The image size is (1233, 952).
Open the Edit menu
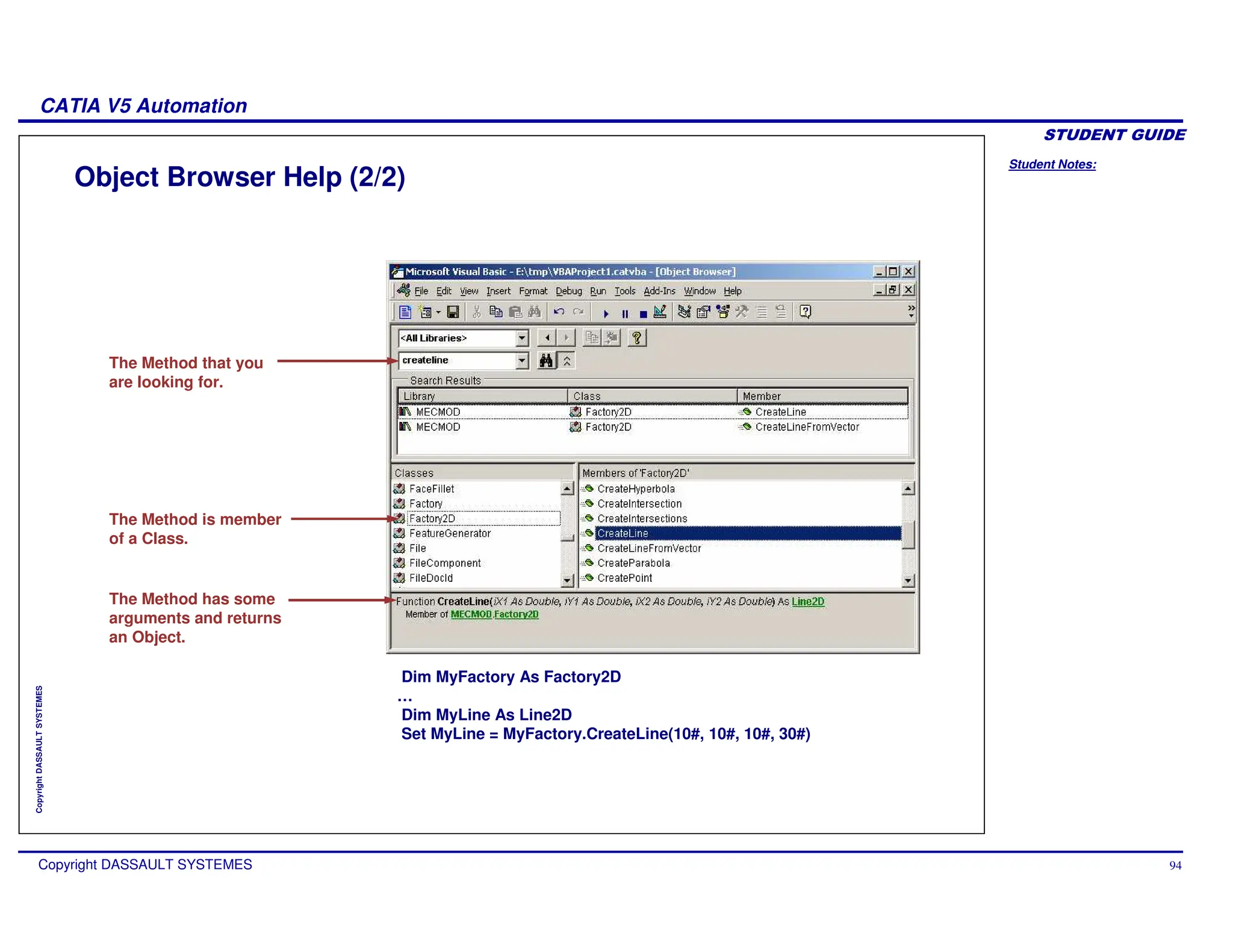(444, 291)
